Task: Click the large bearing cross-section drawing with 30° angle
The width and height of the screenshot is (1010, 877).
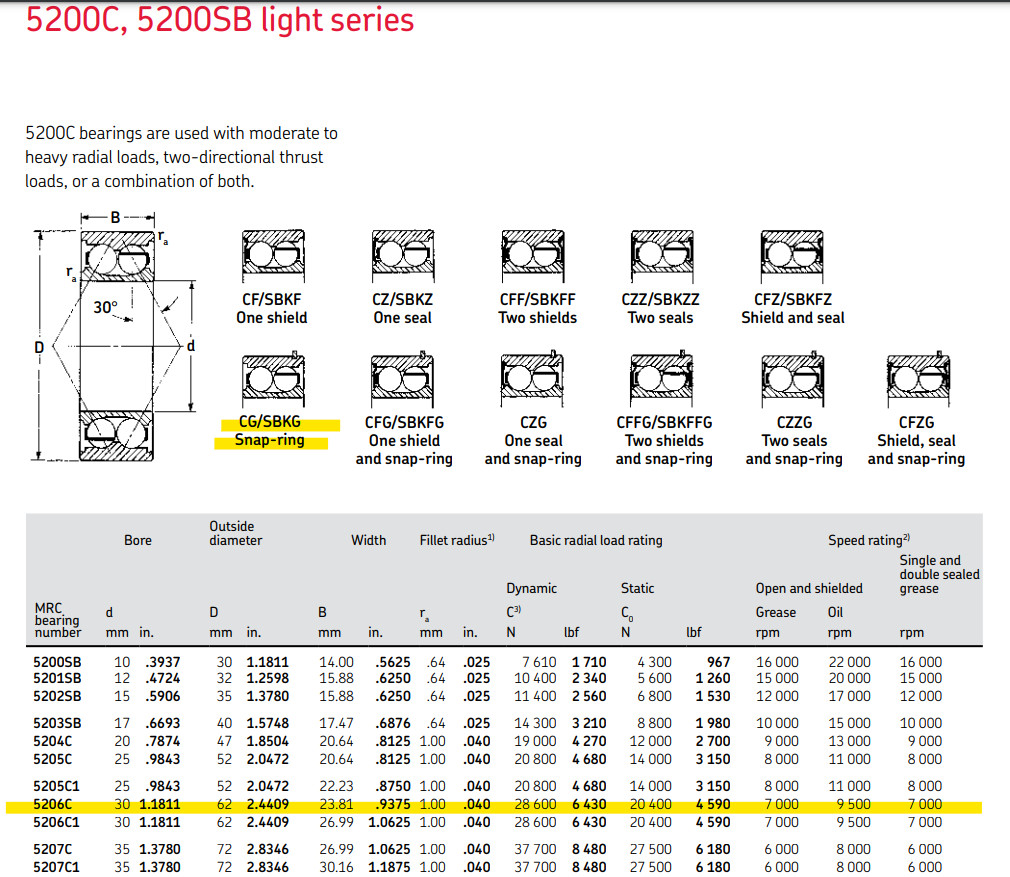Action: [115, 337]
